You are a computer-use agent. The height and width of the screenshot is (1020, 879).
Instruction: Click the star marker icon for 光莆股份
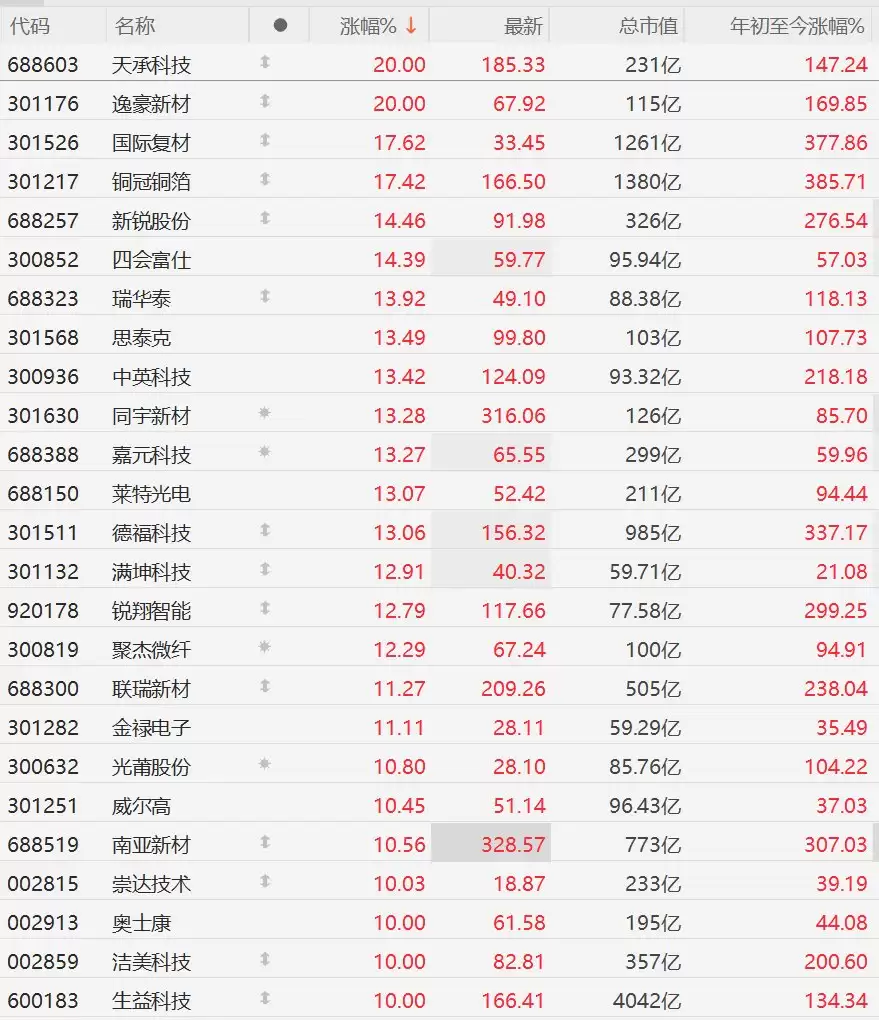(264, 764)
